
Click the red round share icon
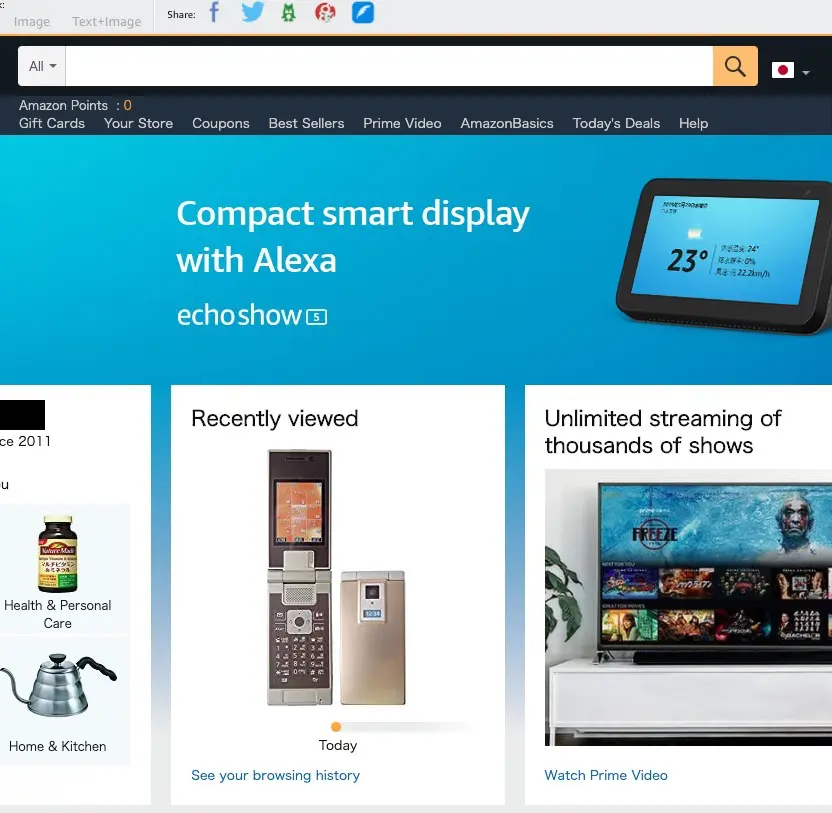pyautogui.click(x=325, y=12)
